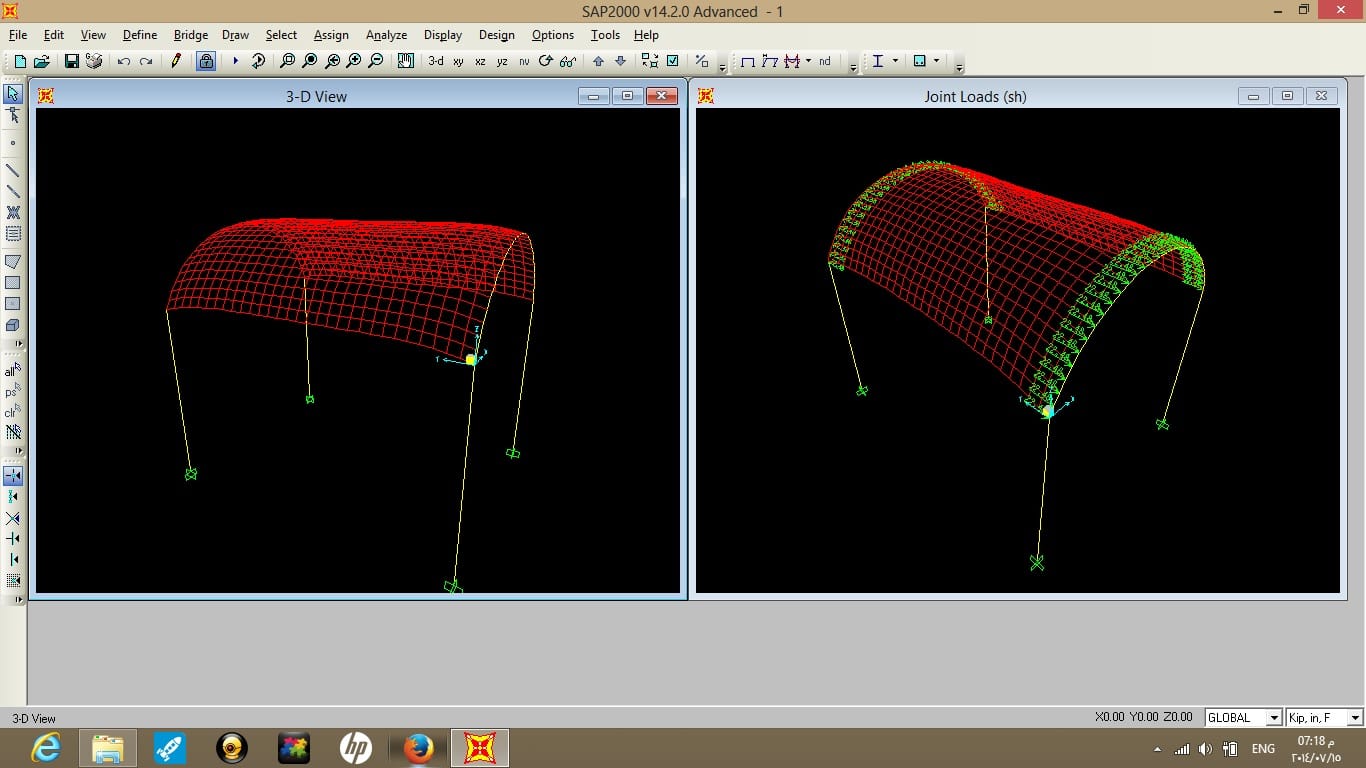
Task: Open the GLOBAL coordinate system dropdown
Action: pyautogui.click(x=1274, y=717)
